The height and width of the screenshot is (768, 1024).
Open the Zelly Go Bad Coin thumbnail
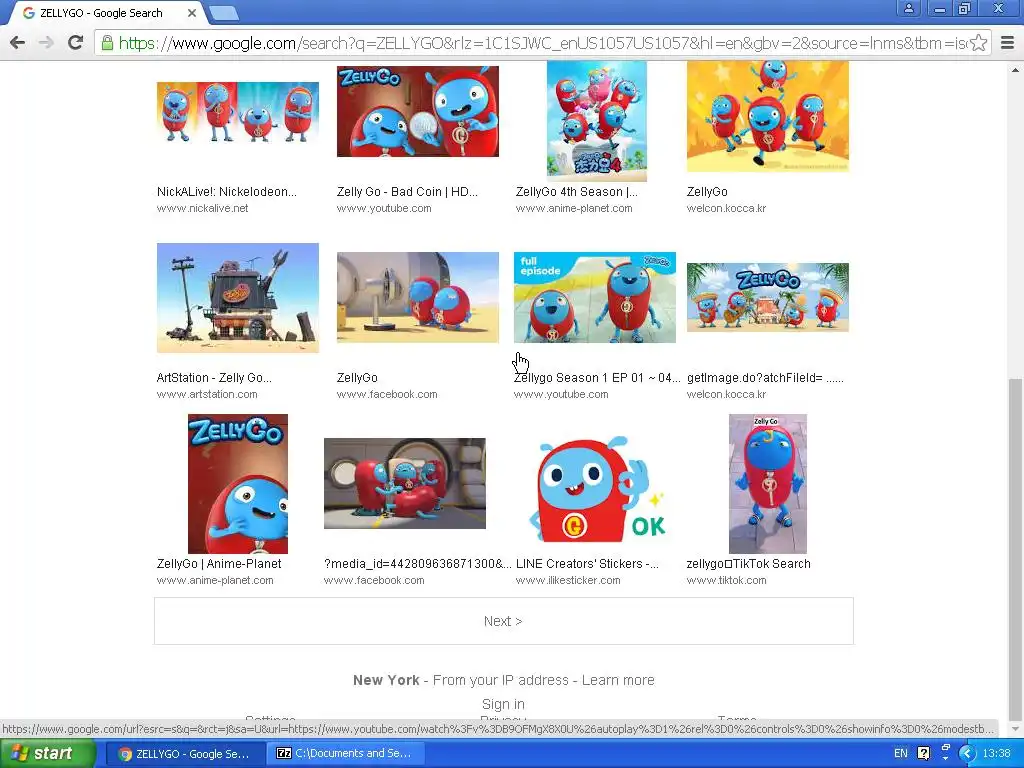click(x=418, y=111)
